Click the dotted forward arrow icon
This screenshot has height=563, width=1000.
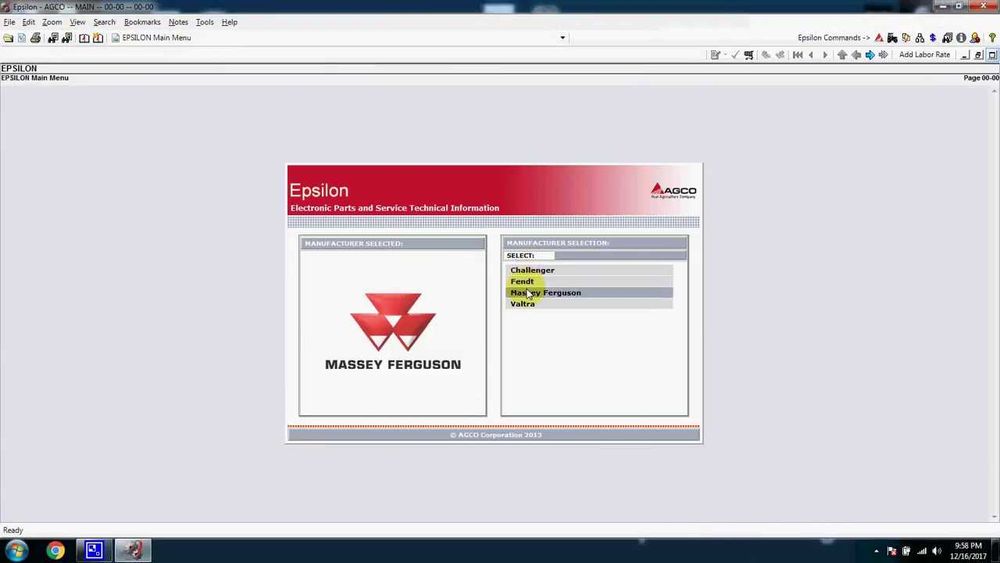883,55
